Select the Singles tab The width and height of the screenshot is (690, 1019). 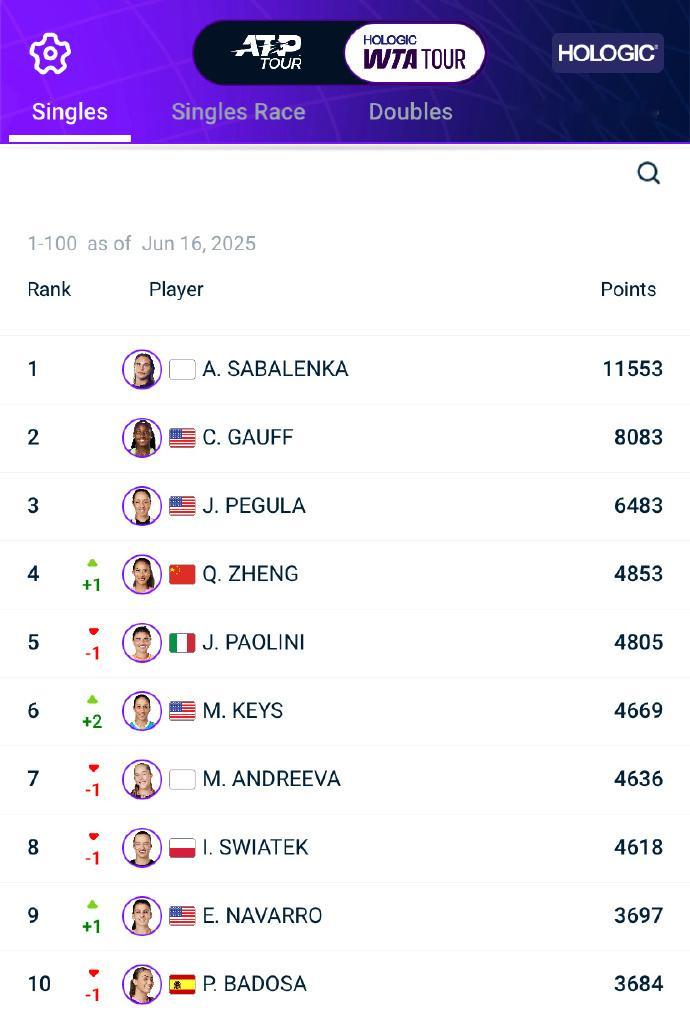click(70, 112)
